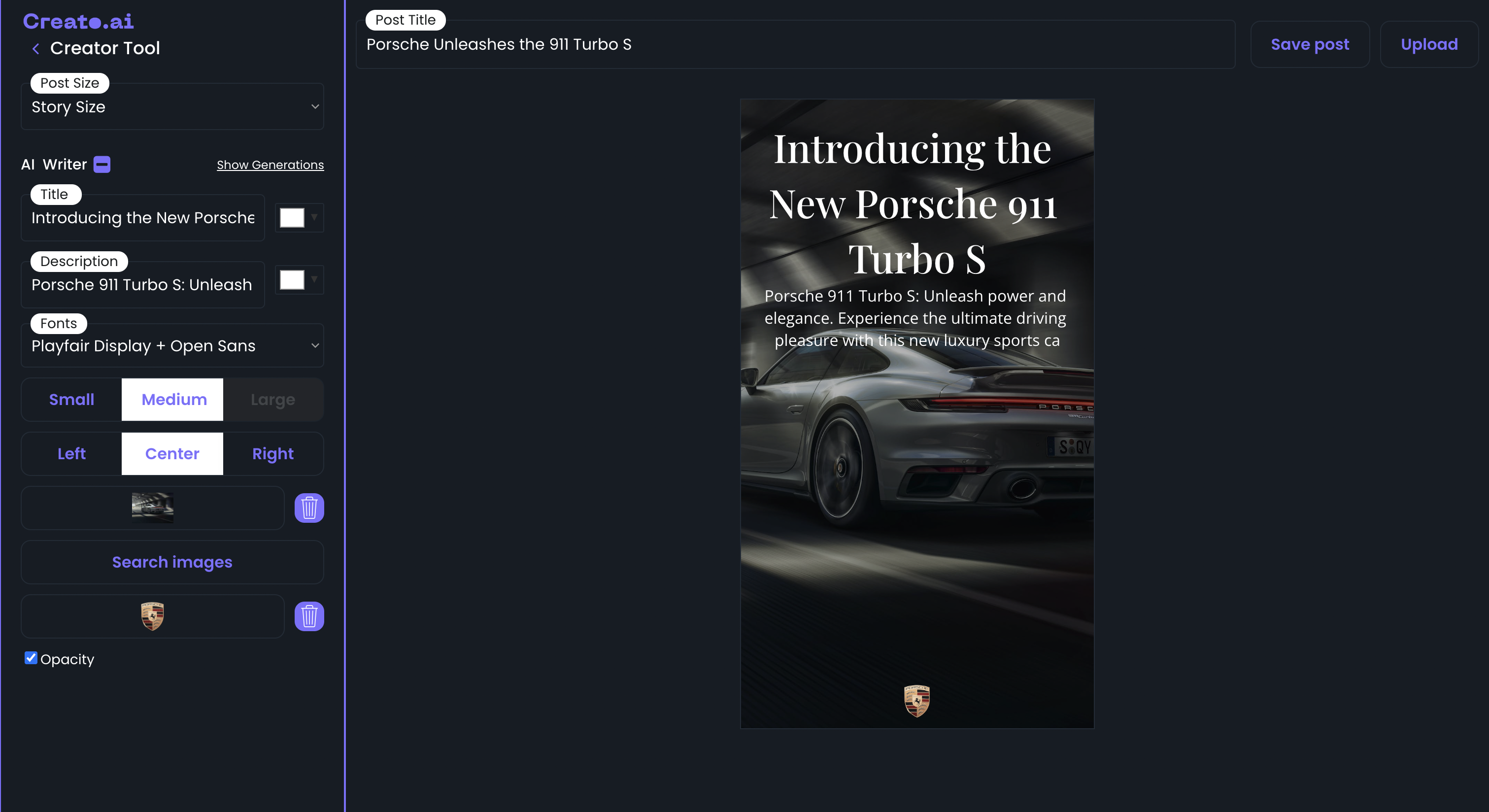The width and height of the screenshot is (1489, 812).
Task: Delete the car background image with trash icon
Action: pyautogui.click(x=309, y=508)
